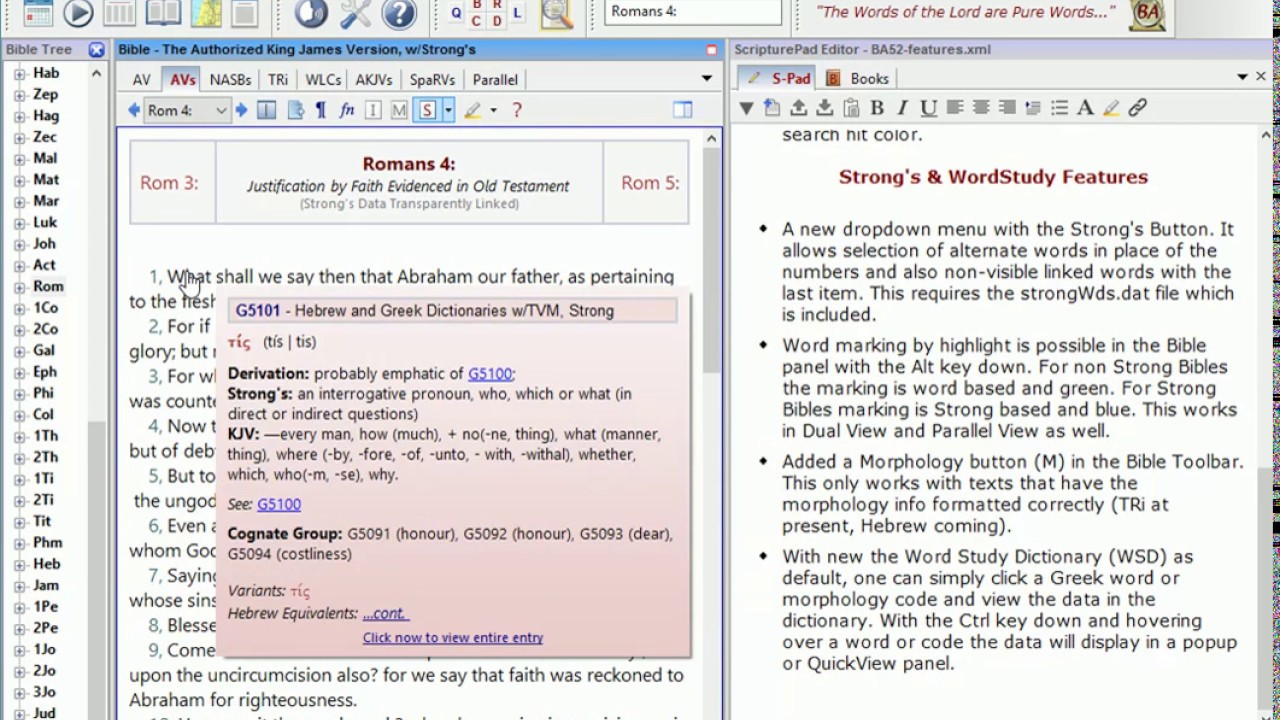Switch to the AV Bible tab
This screenshot has width=1280, height=720.
pos(142,80)
